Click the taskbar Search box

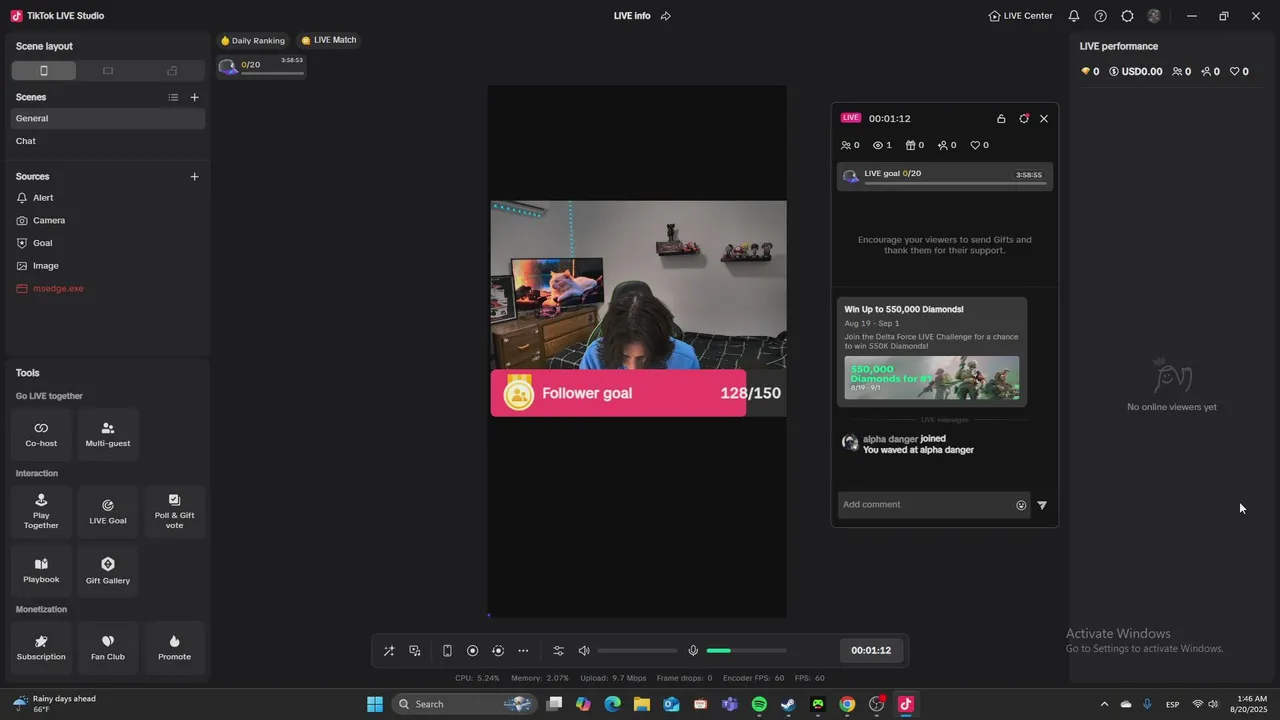[464, 704]
